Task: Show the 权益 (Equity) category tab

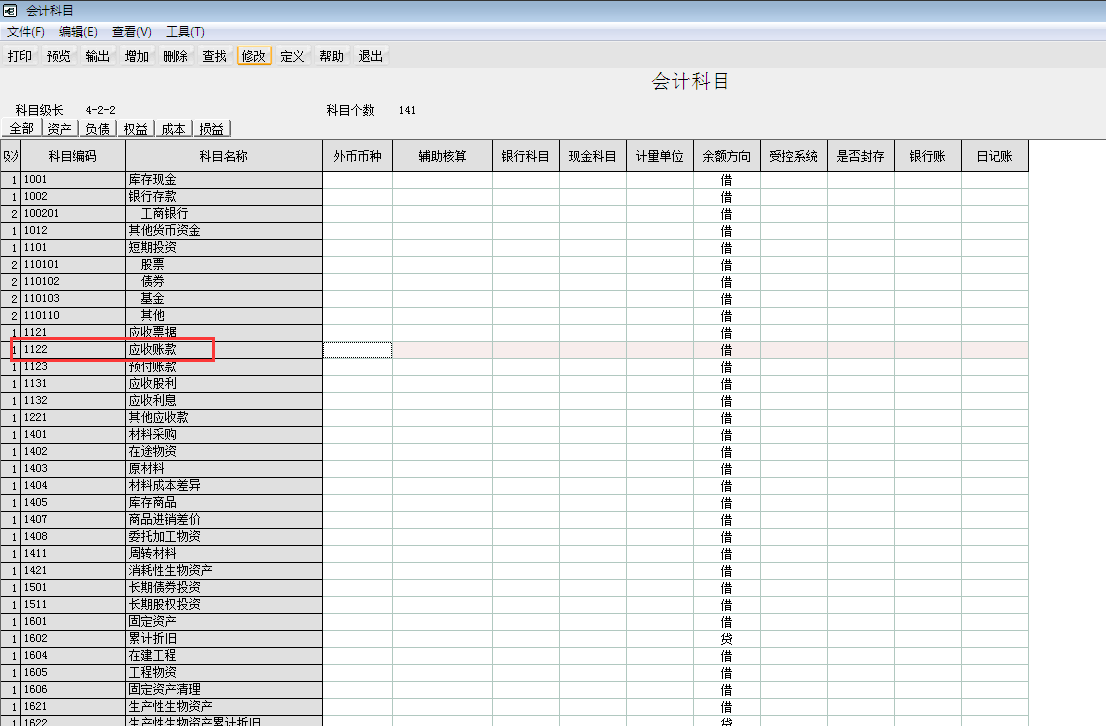Action: pyautogui.click(x=135, y=129)
